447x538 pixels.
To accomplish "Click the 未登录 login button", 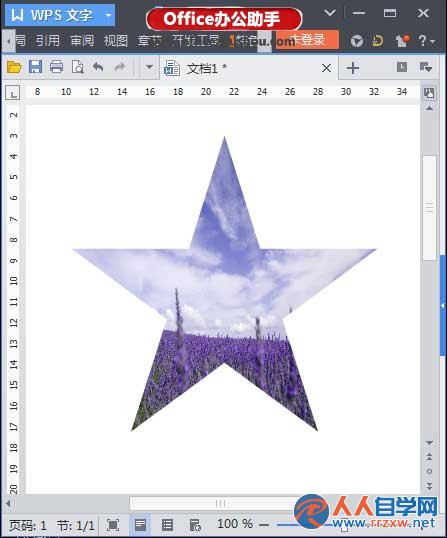I will (307, 40).
